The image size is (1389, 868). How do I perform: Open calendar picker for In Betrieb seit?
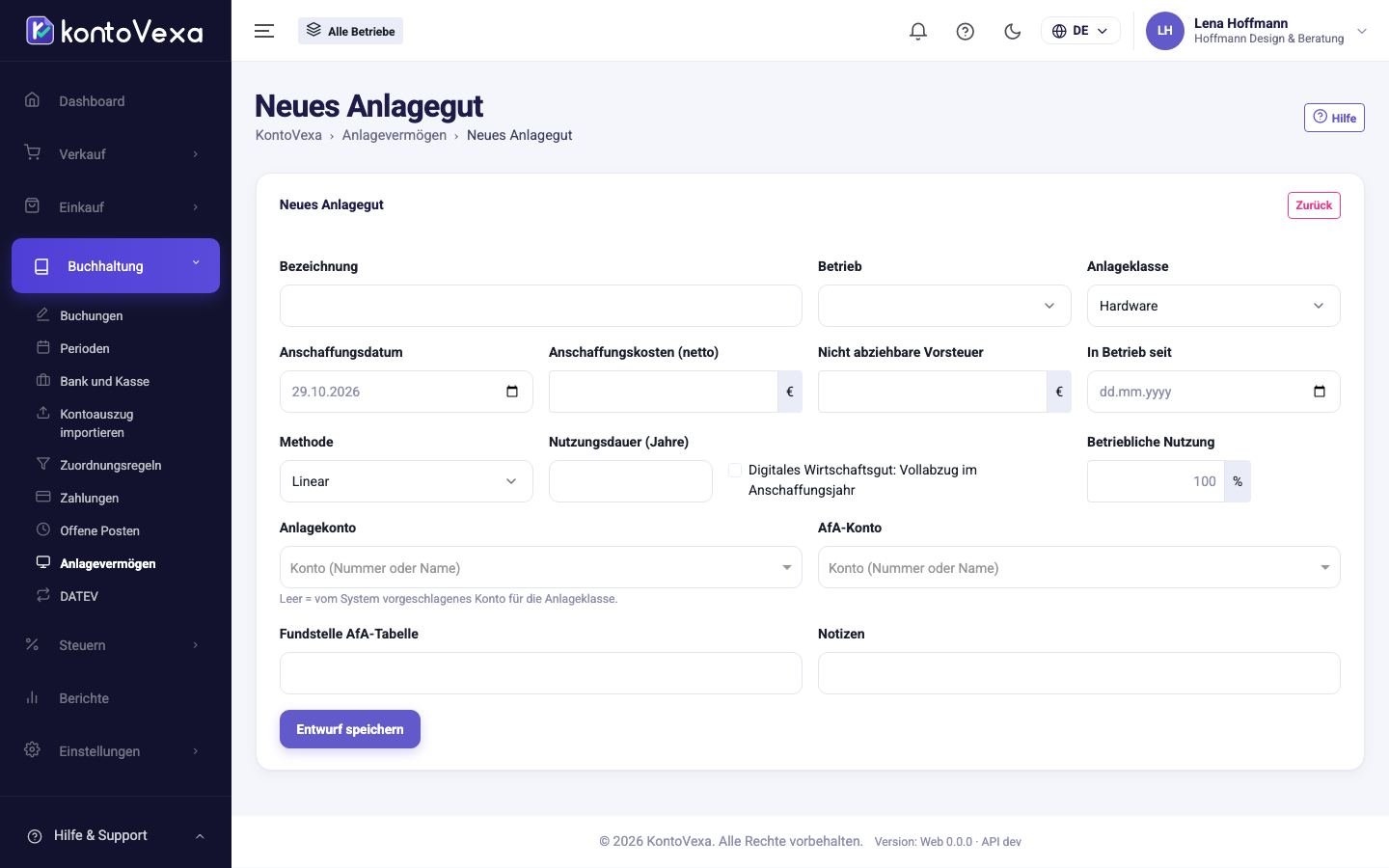tap(1320, 392)
